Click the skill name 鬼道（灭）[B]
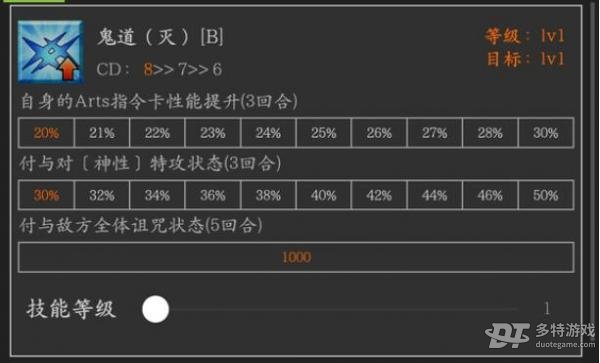This screenshot has width=600, height=363. point(160,37)
